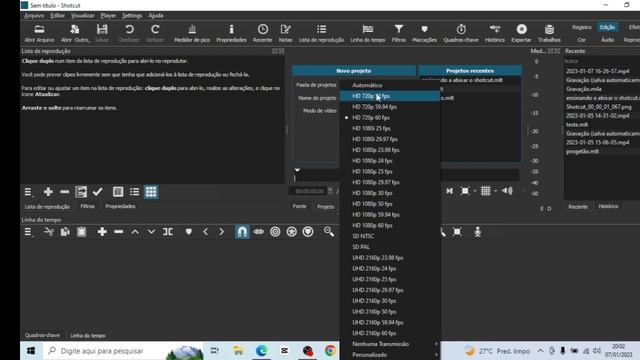The width and height of the screenshot is (640, 360).
Task: Toggle timeline snapping magnet button
Action: (x=242, y=232)
